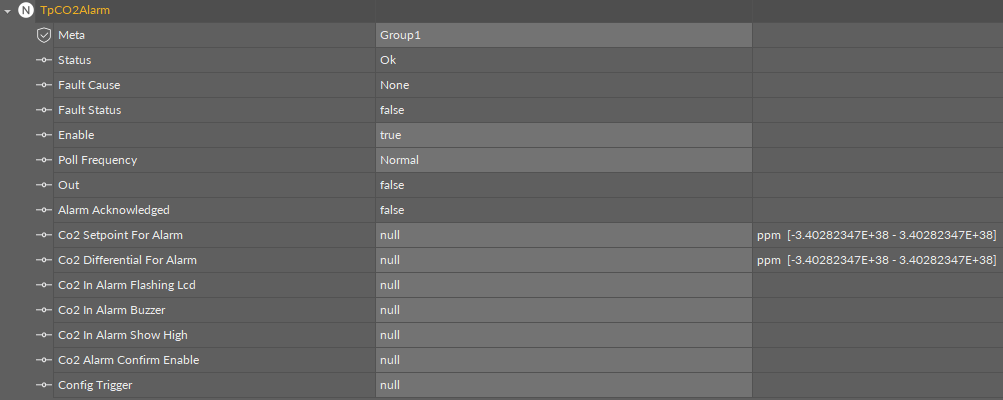1003x400 pixels.
Task: Click the slot icon beside Fault Cause
Action: point(43,85)
